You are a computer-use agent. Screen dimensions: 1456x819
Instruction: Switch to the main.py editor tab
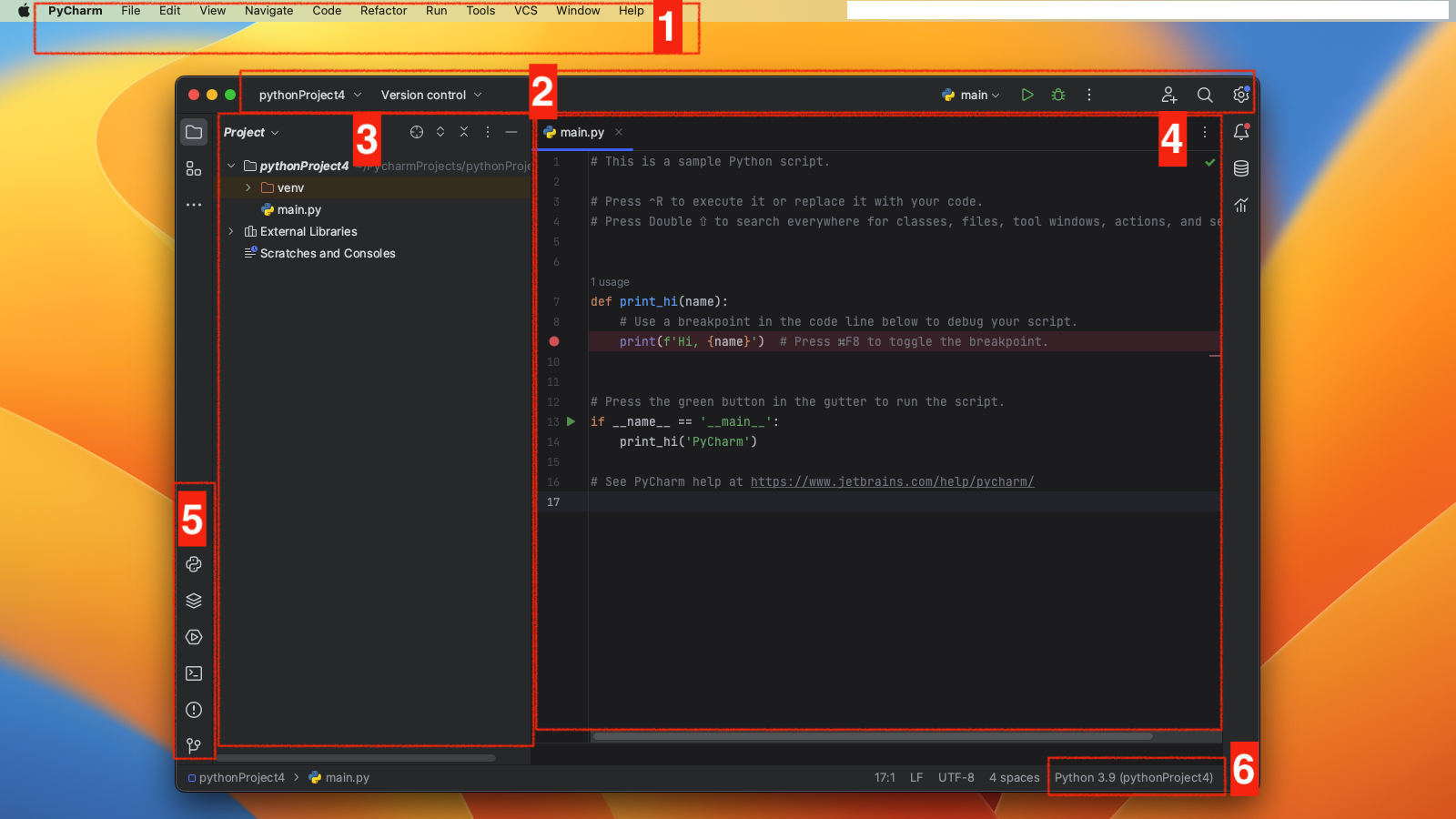point(581,132)
